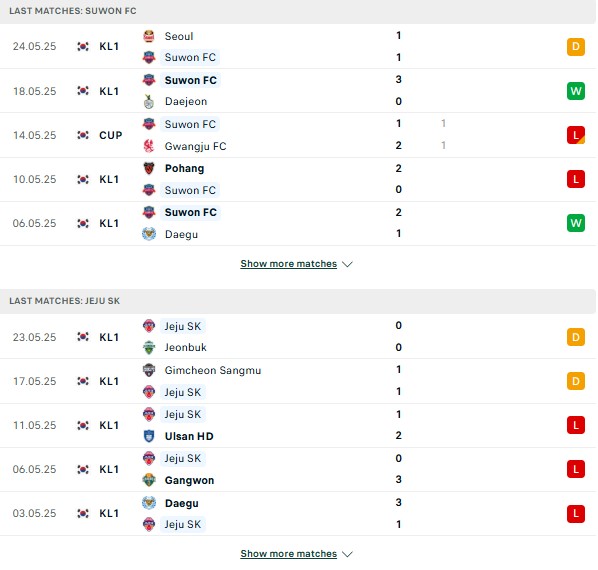
Task: Click the South Korea flag on 24.05.25 row
Action: point(83,47)
